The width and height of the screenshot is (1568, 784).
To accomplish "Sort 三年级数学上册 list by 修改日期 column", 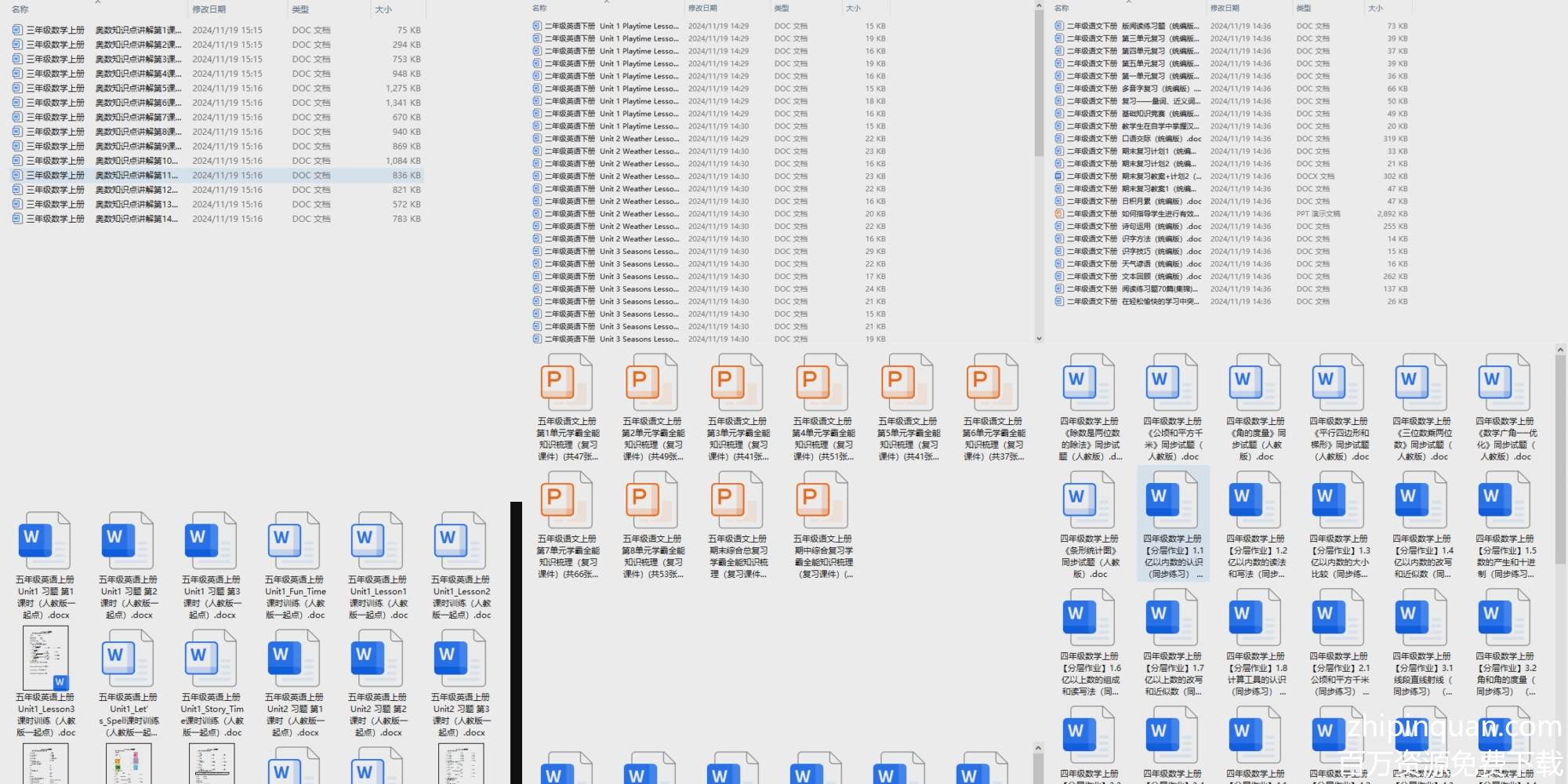I will (209, 9).
